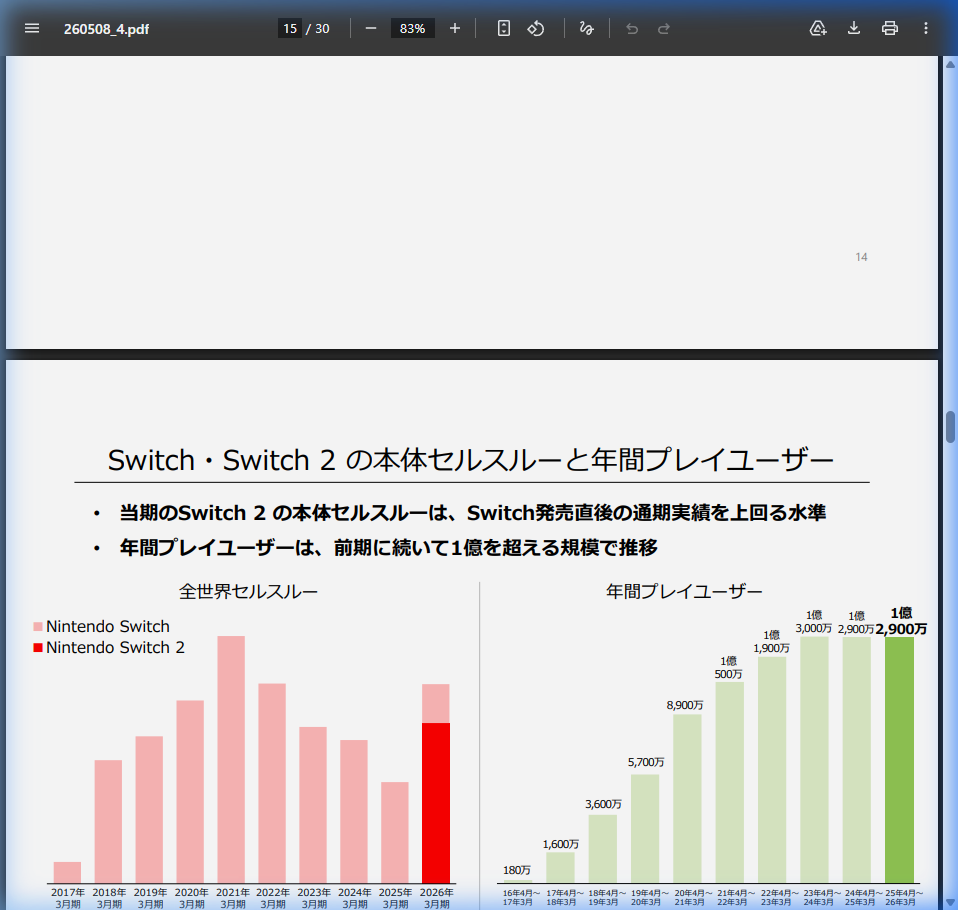The image size is (958, 910).
Task: Zoom in with the plus button
Action: pos(455,28)
